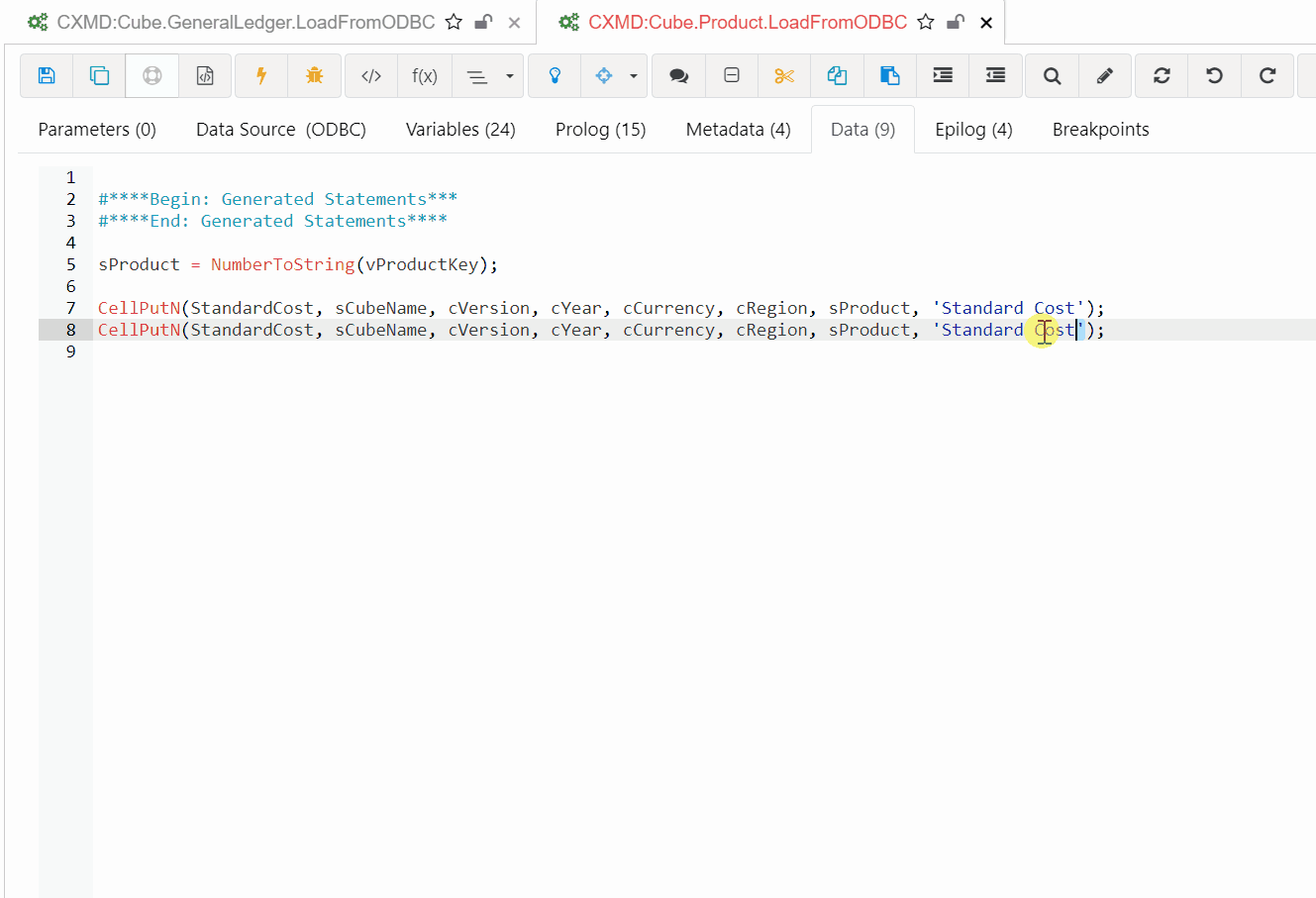Screen dimensions: 1316x898
Task: Open the debugger bug icon
Action: coord(315,75)
